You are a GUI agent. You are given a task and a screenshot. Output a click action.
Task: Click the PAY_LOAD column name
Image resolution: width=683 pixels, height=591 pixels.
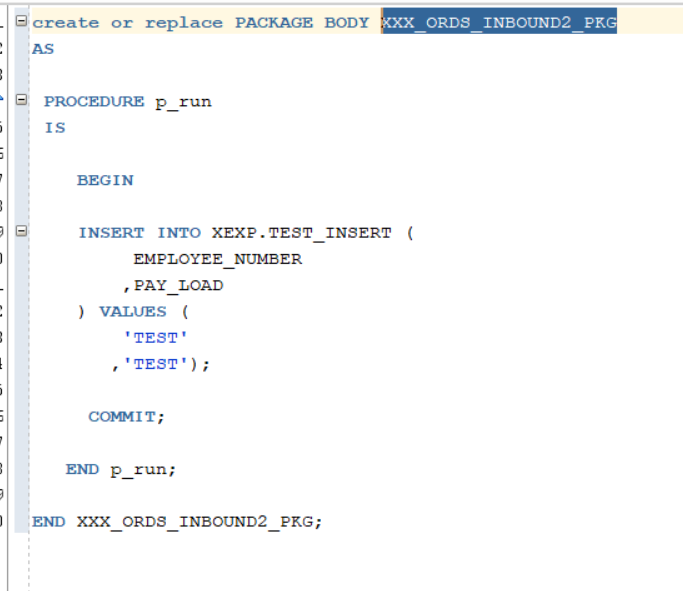(x=178, y=285)
